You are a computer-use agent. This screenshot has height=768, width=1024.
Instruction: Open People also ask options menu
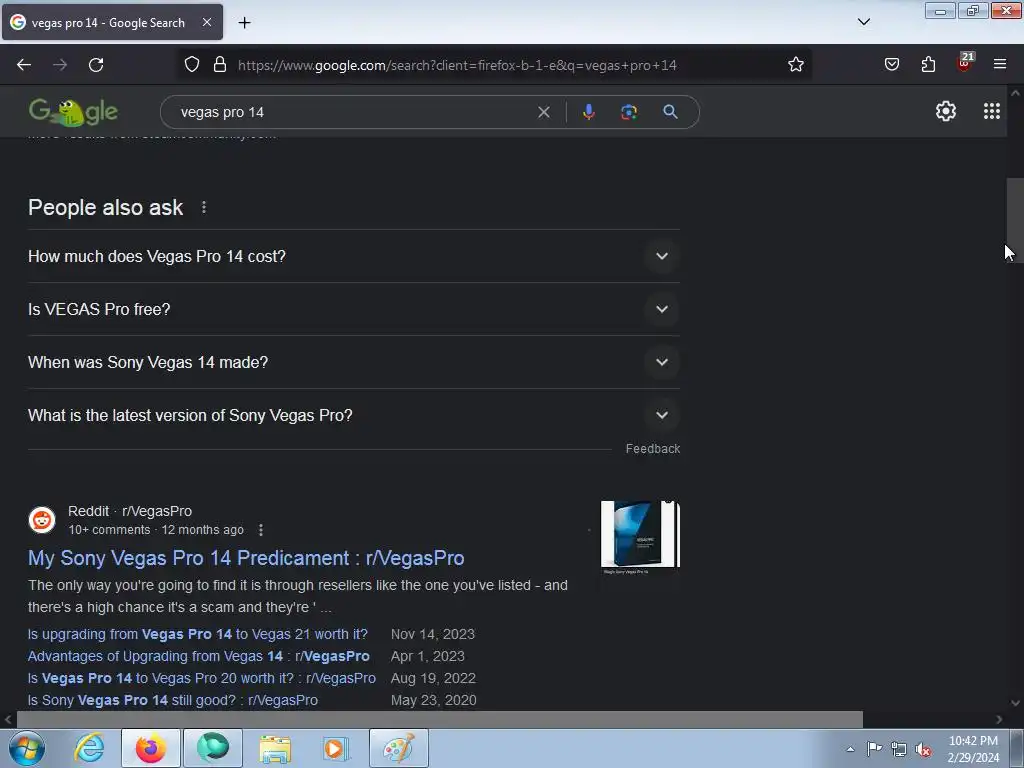pos(204,208)
